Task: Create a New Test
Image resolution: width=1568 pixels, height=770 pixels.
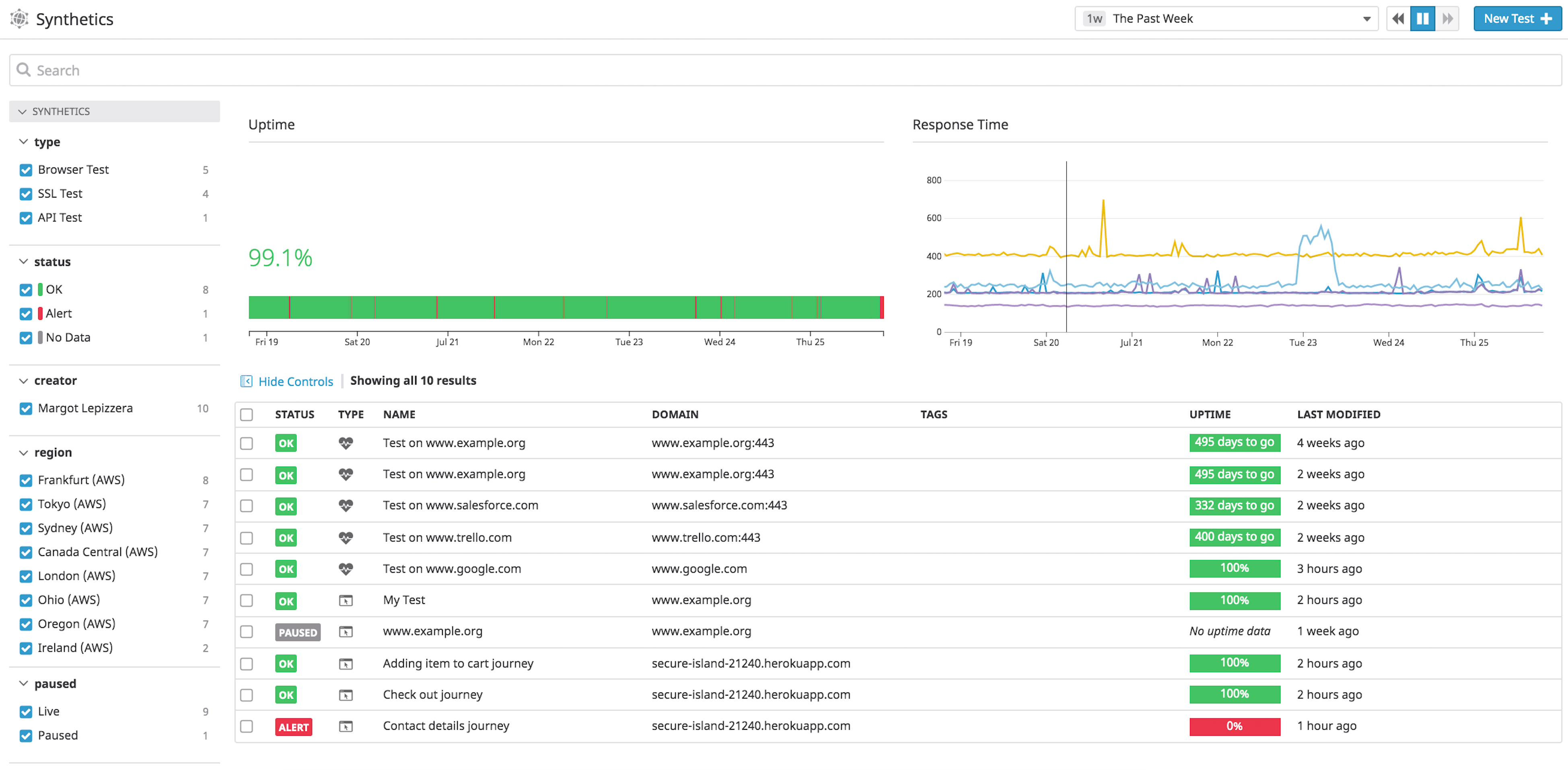Action: click(x=1517, y=19)
